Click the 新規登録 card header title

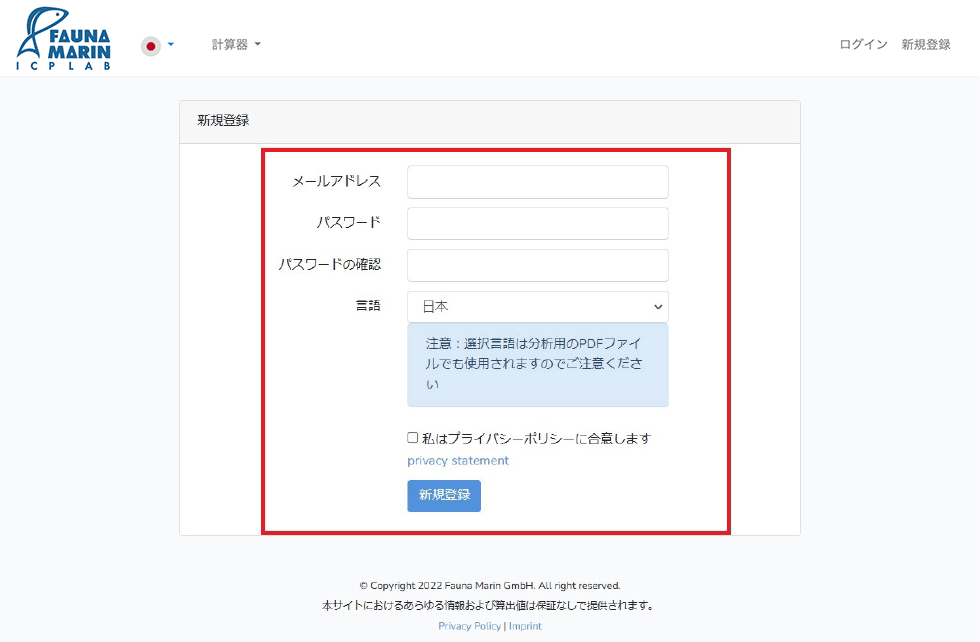click(223, 121)
